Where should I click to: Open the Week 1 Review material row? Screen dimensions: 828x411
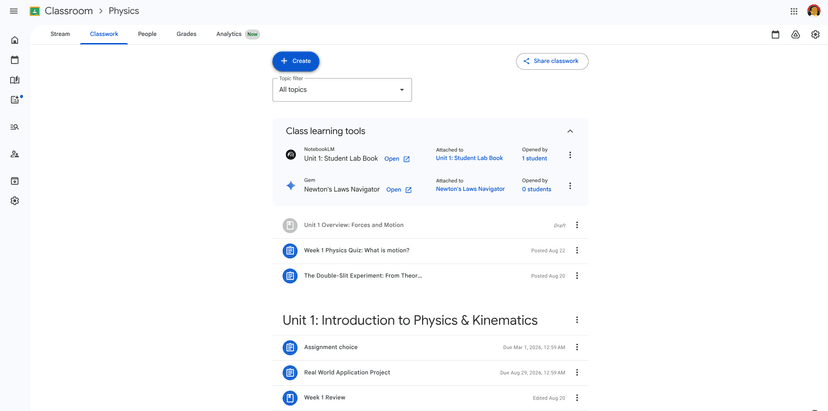tap(430, 398)
